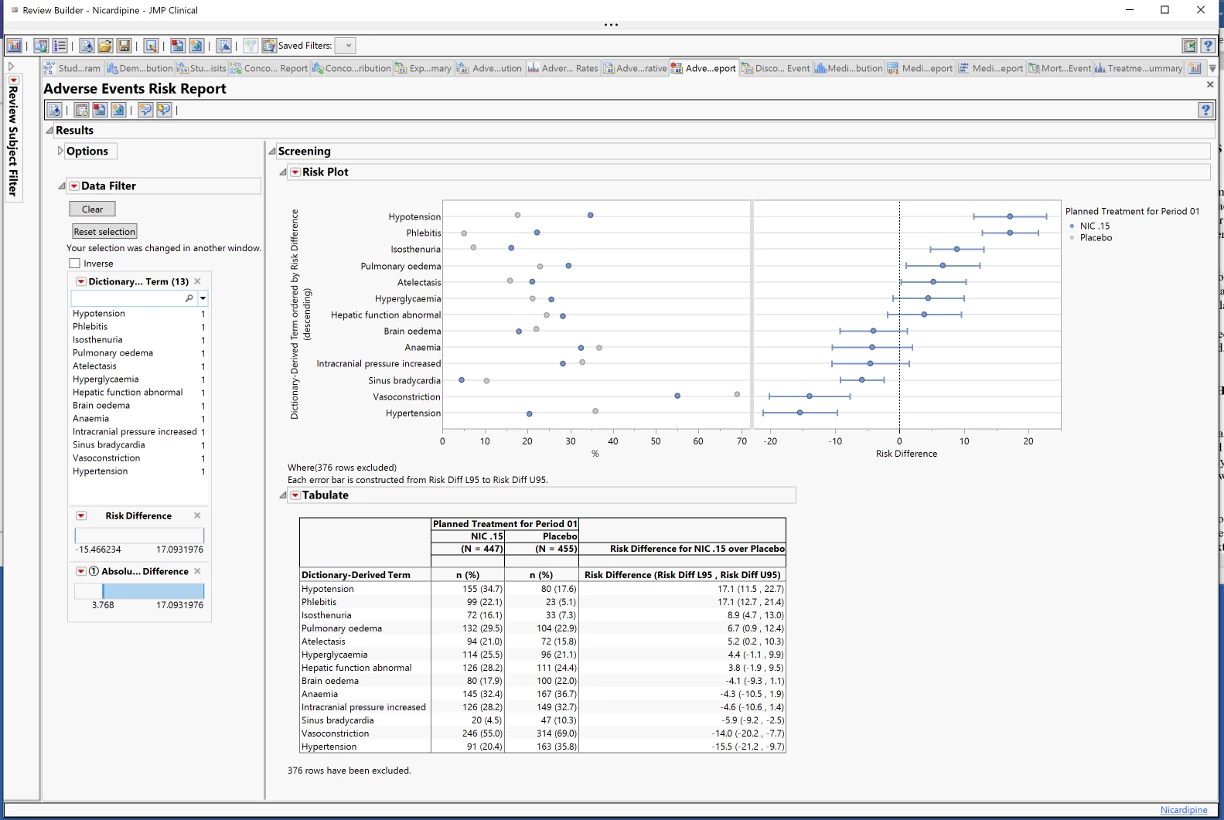Save the review using the disk icon
The image size is (1224, 820).
click(123, 45)
